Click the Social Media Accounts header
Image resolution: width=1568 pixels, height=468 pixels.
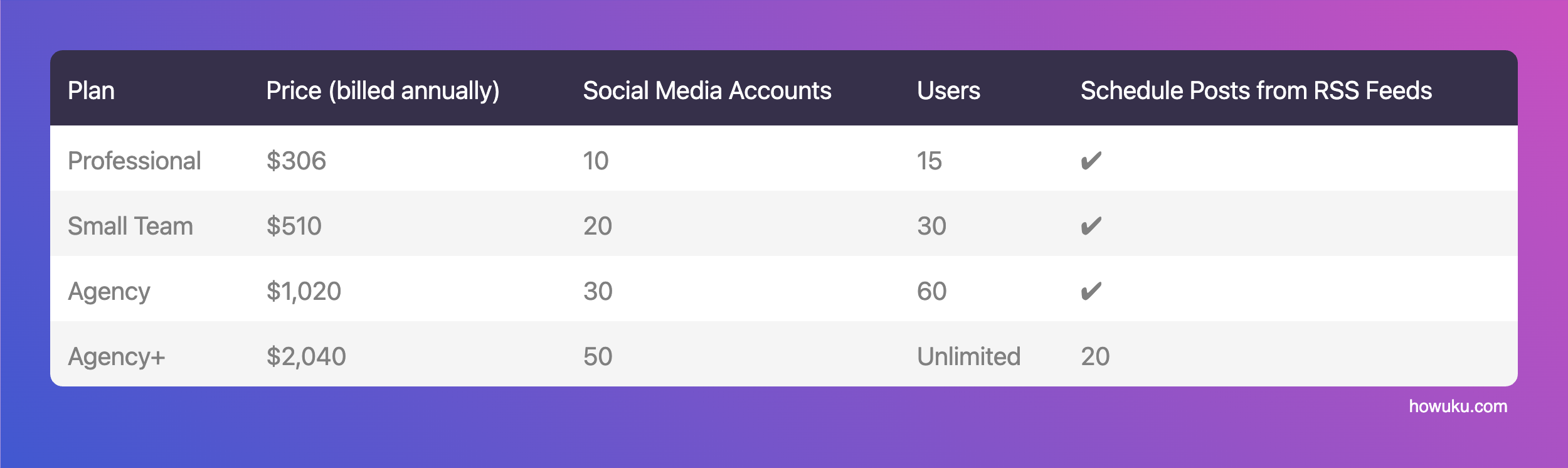point(707,91)
